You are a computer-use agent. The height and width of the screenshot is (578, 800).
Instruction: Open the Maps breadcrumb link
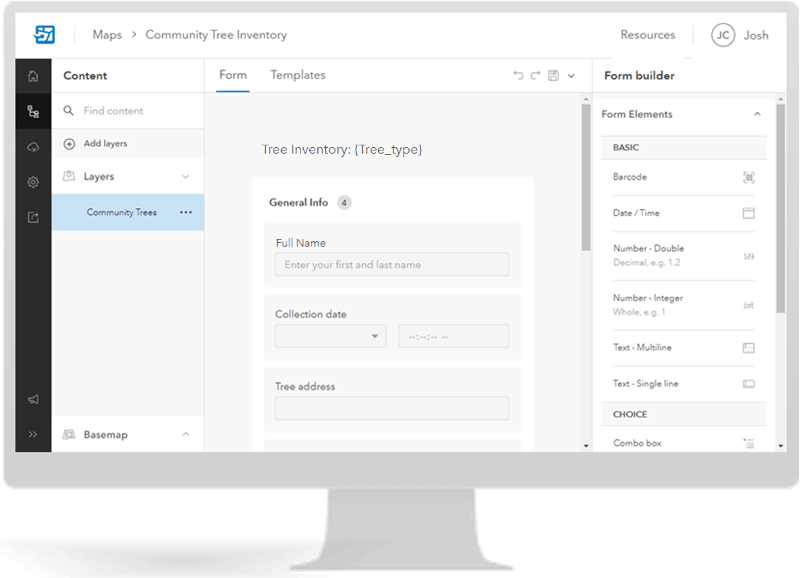[x=109, y=35]
